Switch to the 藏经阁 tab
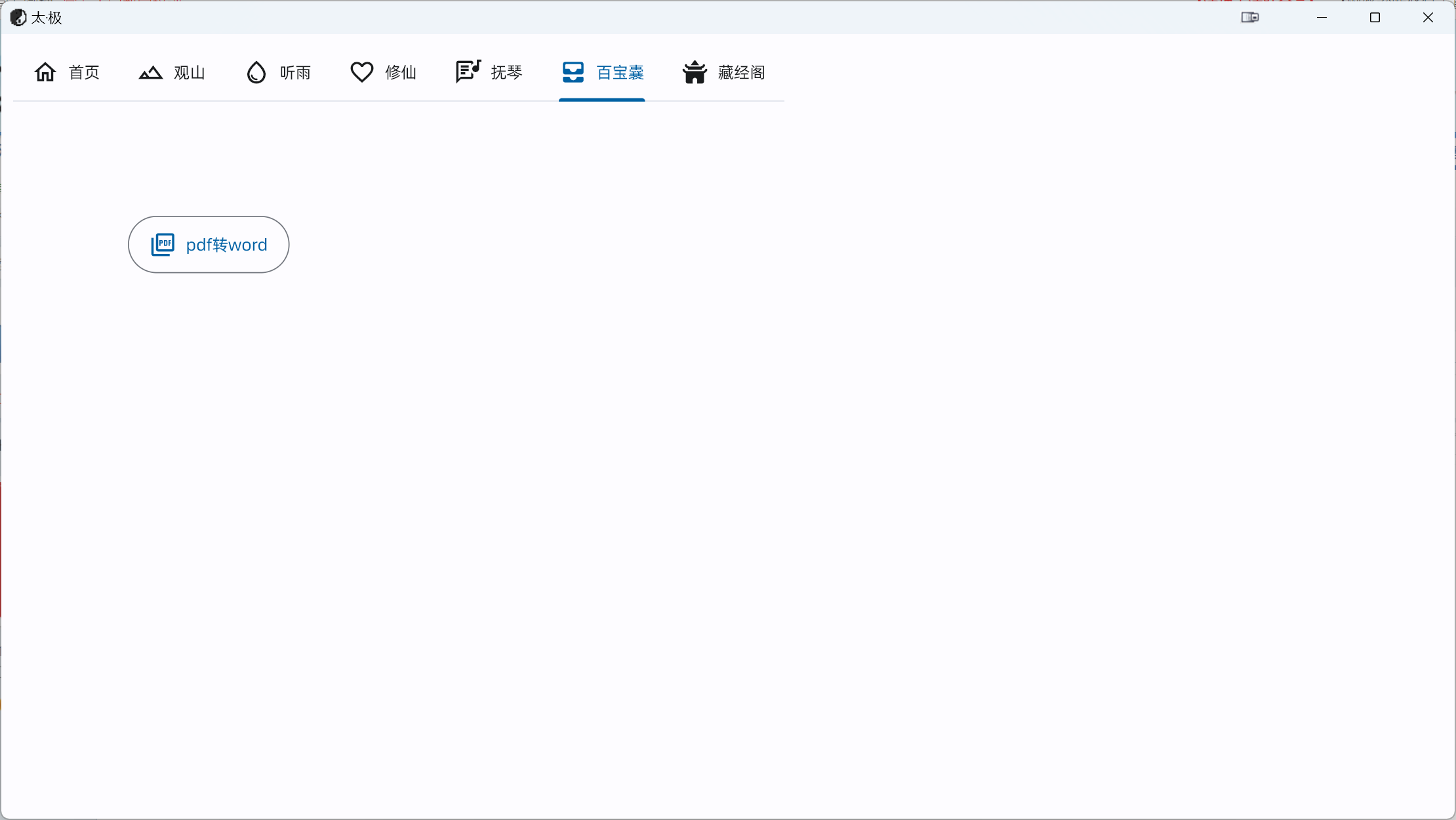This screenshot has height=820, width=1456. pos(741,73)
